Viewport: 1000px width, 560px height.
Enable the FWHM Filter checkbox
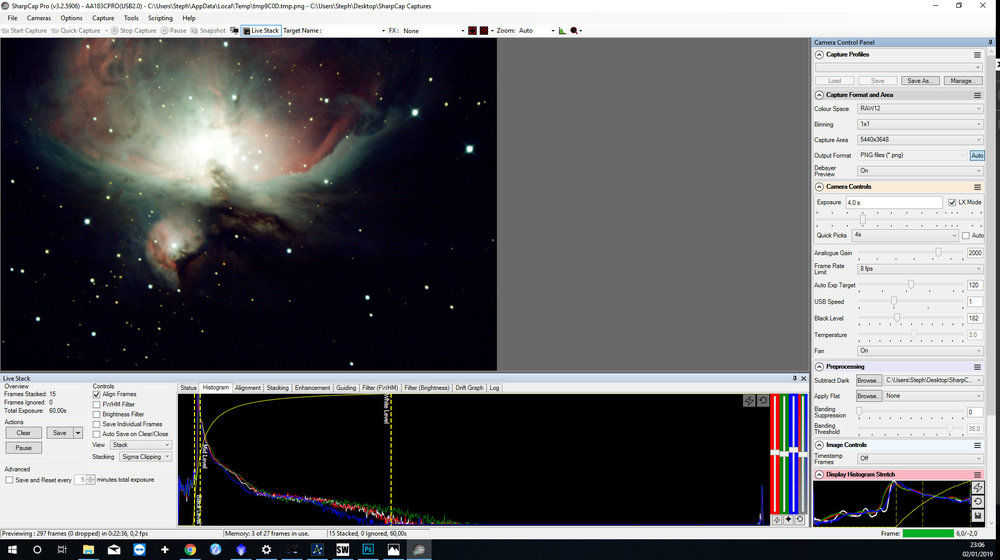coord(96,404)
